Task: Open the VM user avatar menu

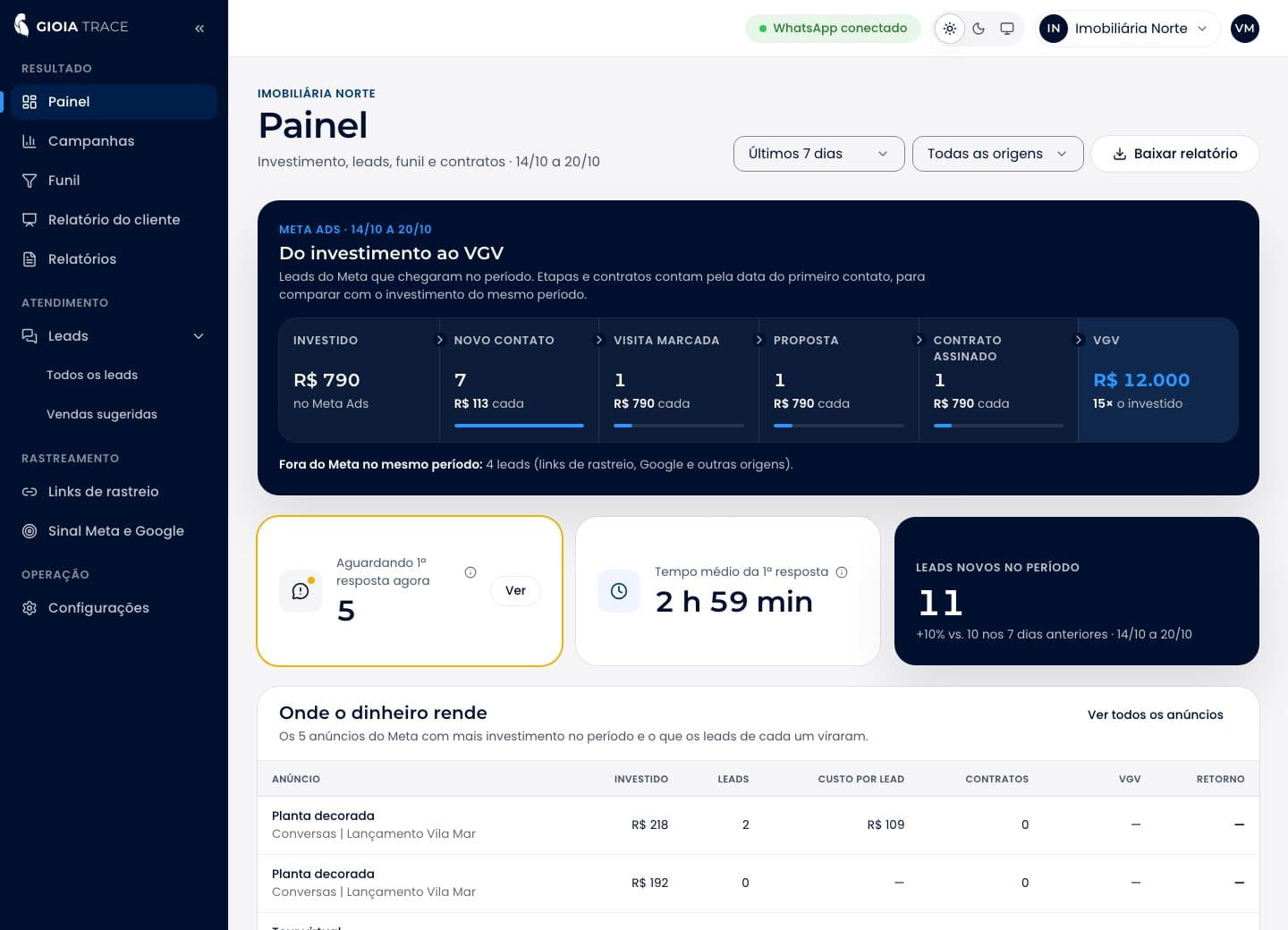Action: (1245, 29)
